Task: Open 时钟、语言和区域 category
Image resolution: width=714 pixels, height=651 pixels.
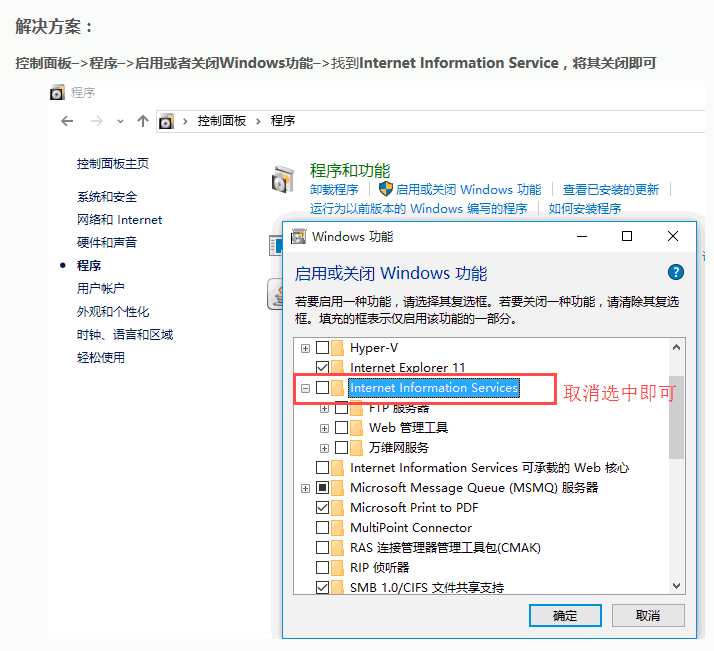Action: tap(125, 335)
